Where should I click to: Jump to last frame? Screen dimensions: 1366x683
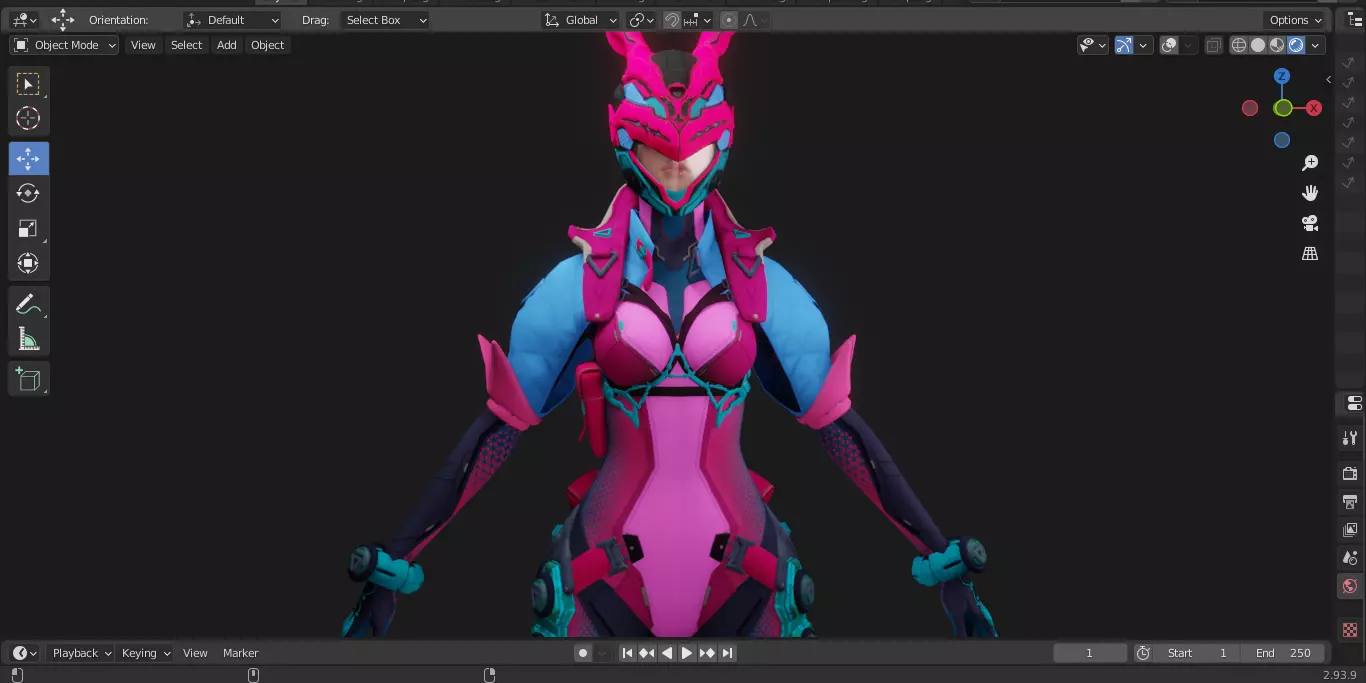pos(727,653)
